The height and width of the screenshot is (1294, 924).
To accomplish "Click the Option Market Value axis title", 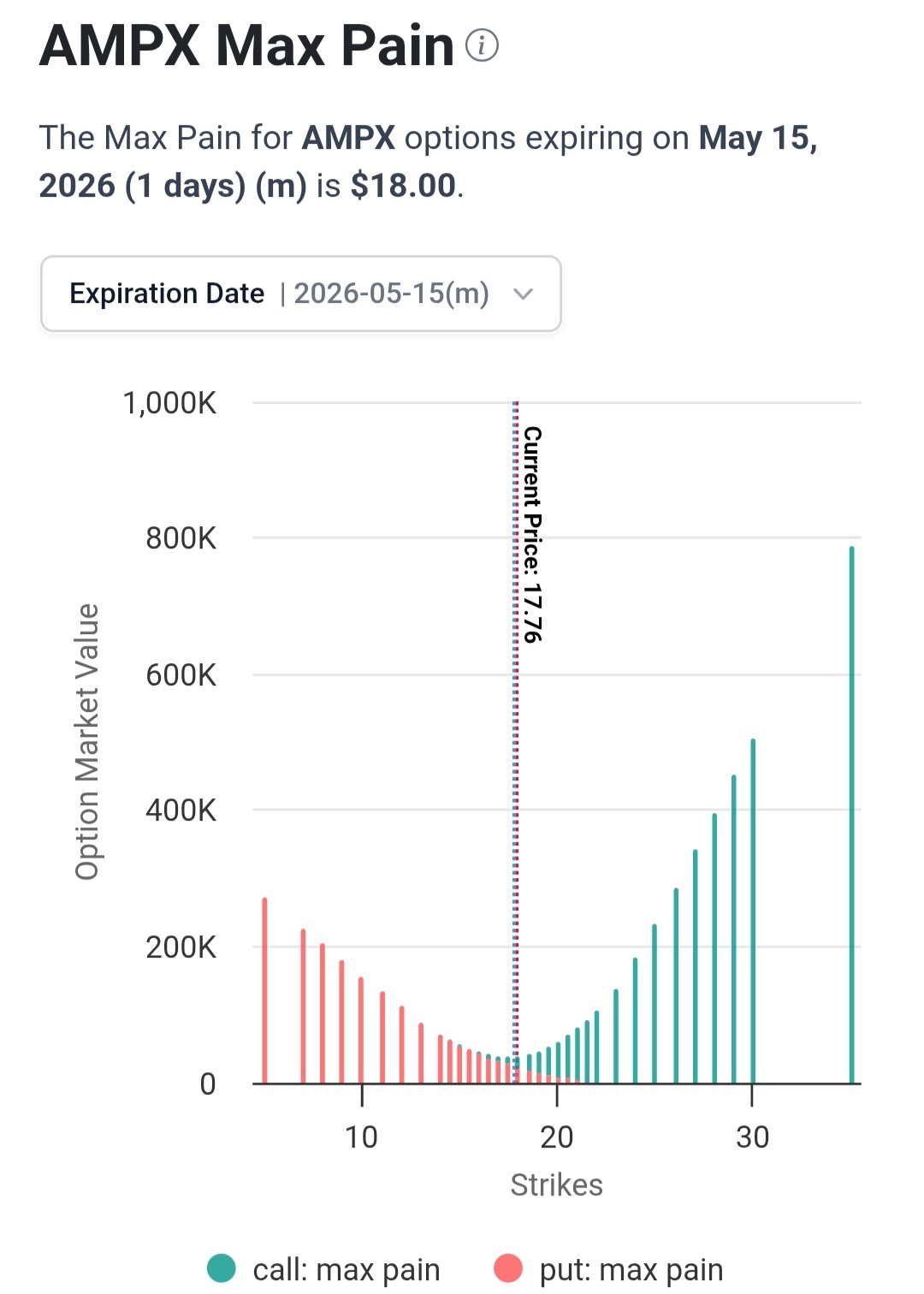I will click(87, 741).
